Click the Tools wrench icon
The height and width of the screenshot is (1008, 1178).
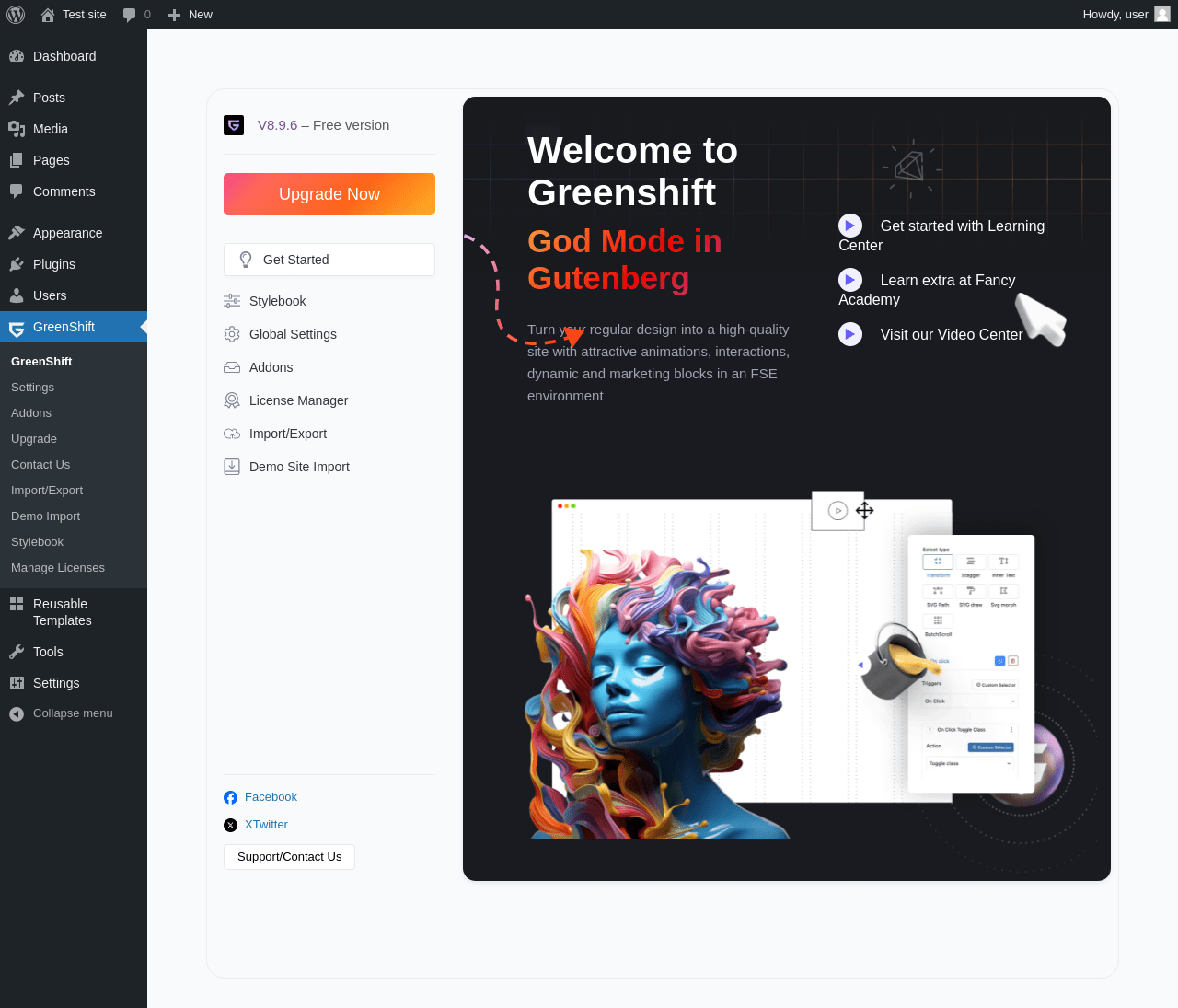[x=17, y=652]
